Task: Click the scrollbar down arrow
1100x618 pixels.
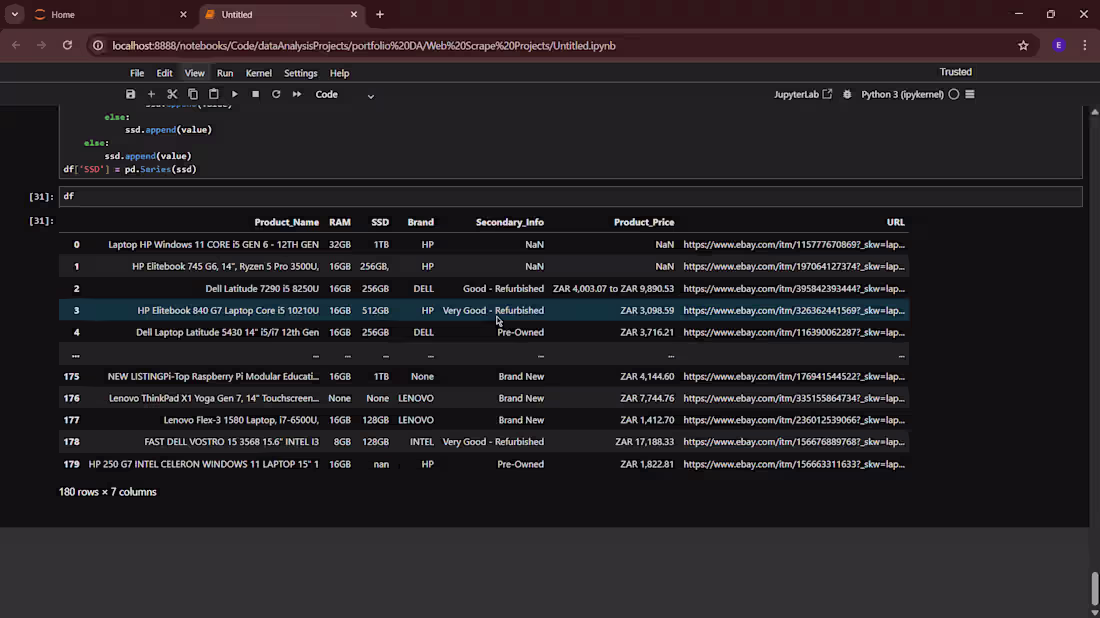Action: (1094, 612)
